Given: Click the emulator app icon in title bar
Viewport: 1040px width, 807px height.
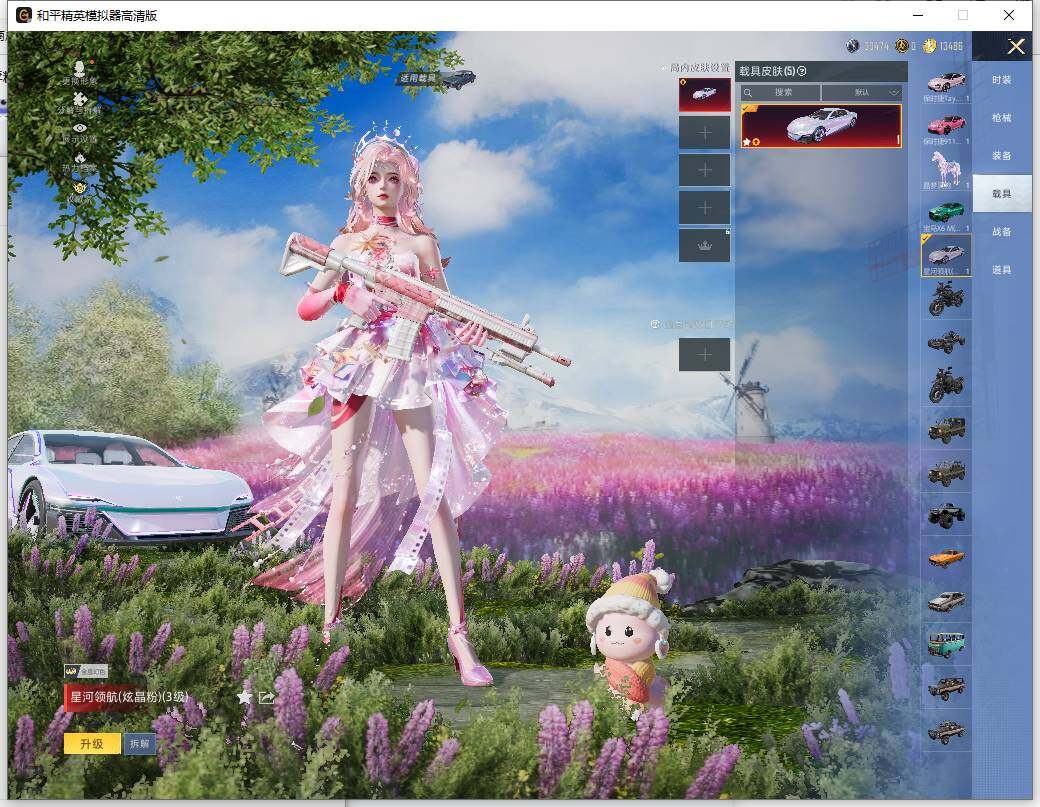Looking at the screenshot, I should point(24,15).
